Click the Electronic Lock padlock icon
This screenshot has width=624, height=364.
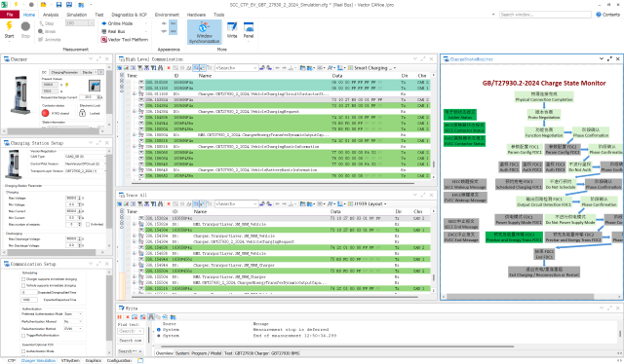click(82, 113)
